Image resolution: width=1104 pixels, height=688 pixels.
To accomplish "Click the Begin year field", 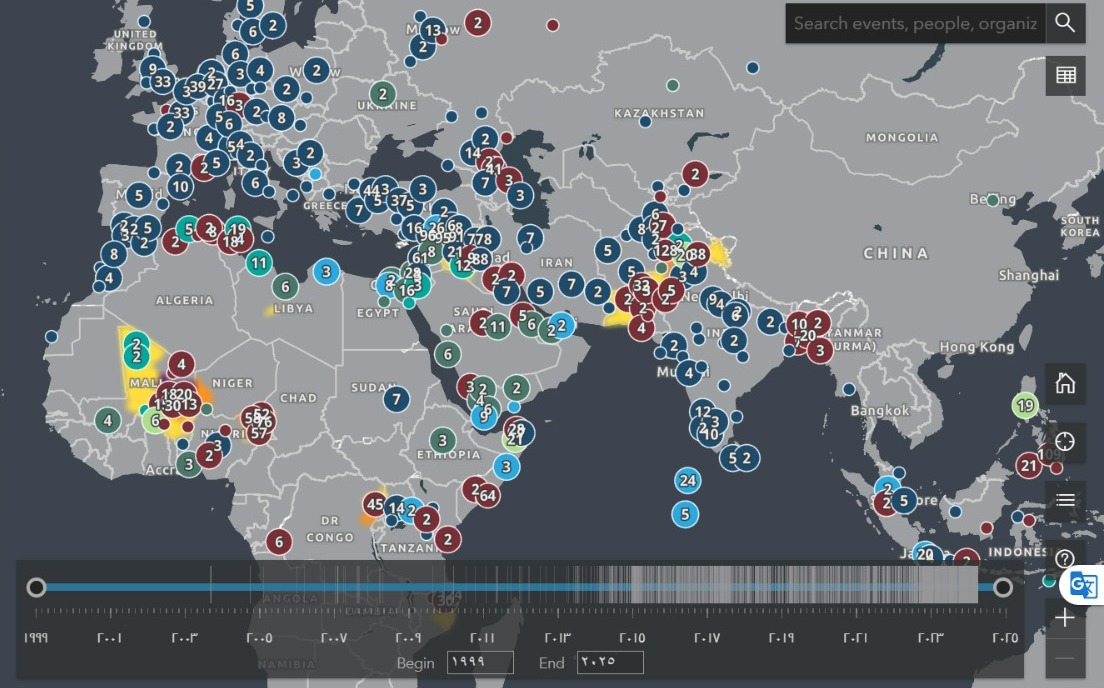I will pyautogui.click(x=480, y=662).
